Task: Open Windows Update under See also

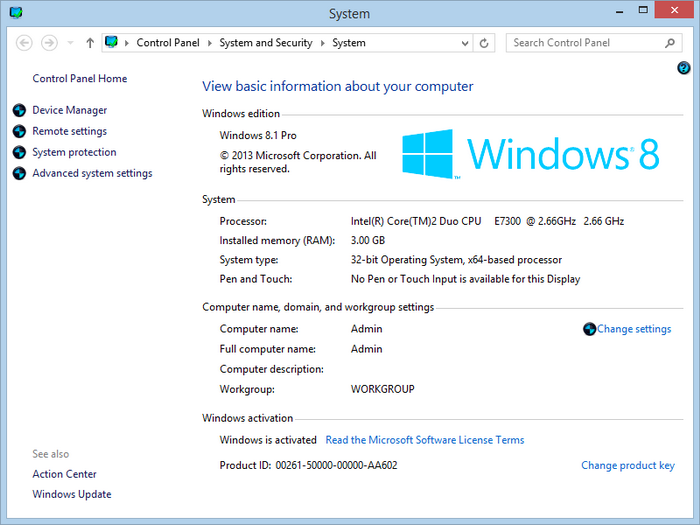Action: pyautogui.click(x=72, y=494)
